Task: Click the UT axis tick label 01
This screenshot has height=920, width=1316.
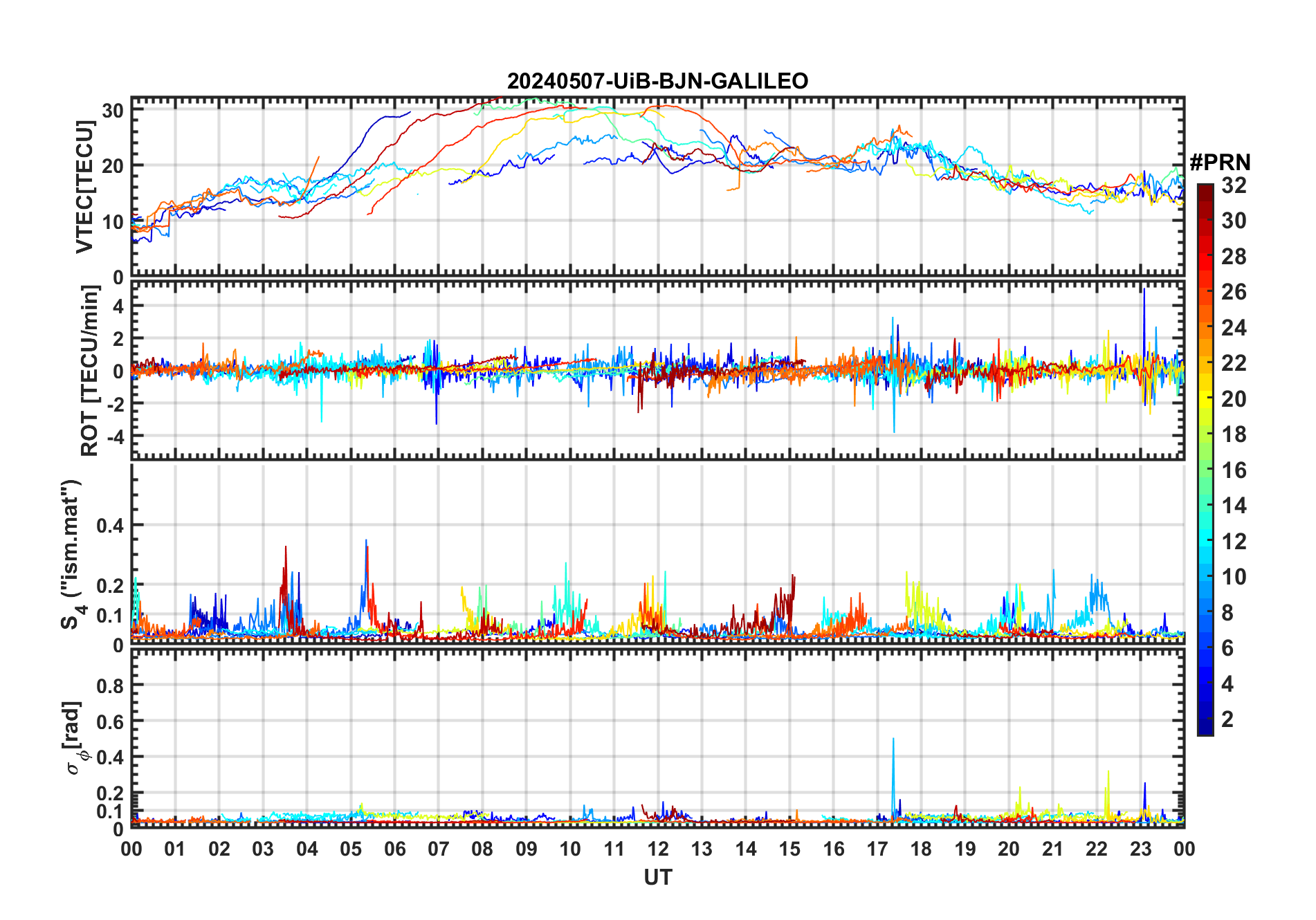Action: click(175, 849)
